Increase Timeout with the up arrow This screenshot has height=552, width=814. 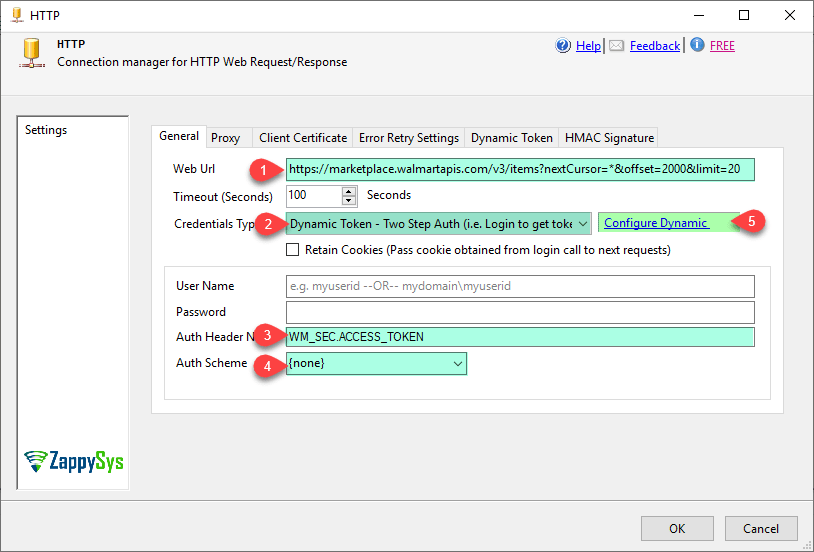pyautogui.click(x=349, y=191)
